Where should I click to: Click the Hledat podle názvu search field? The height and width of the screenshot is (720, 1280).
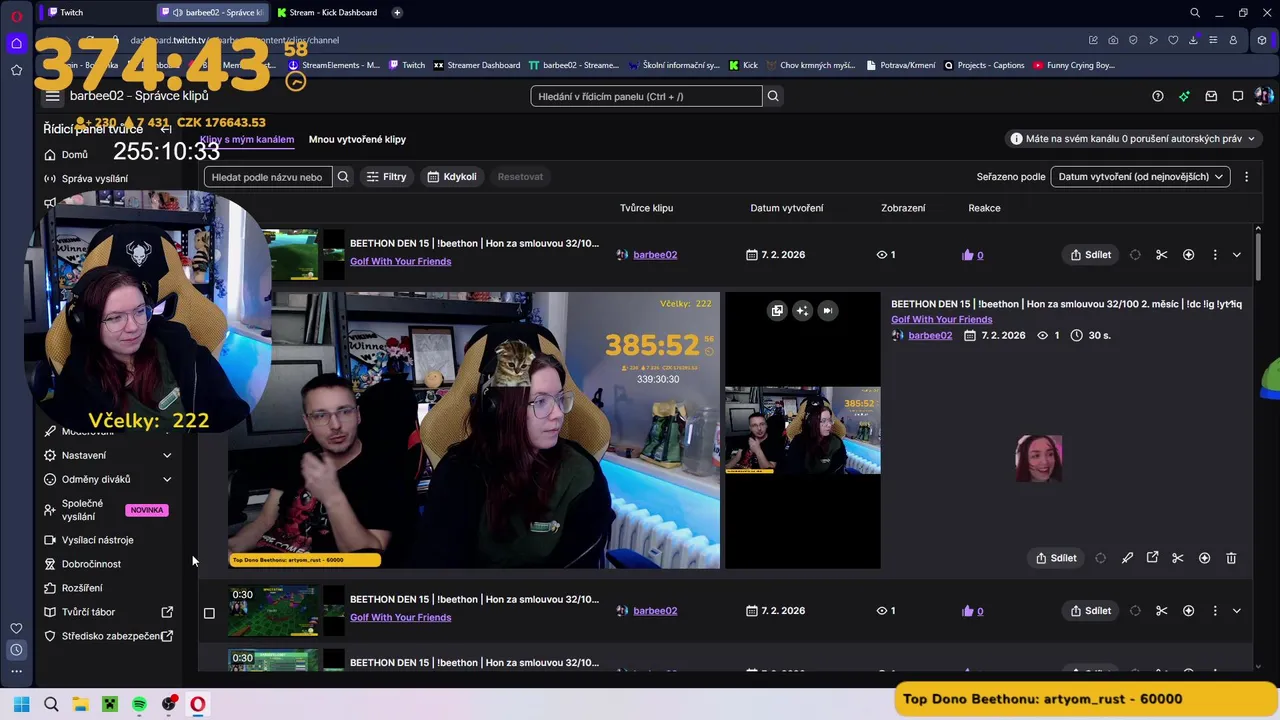[268, 177]
